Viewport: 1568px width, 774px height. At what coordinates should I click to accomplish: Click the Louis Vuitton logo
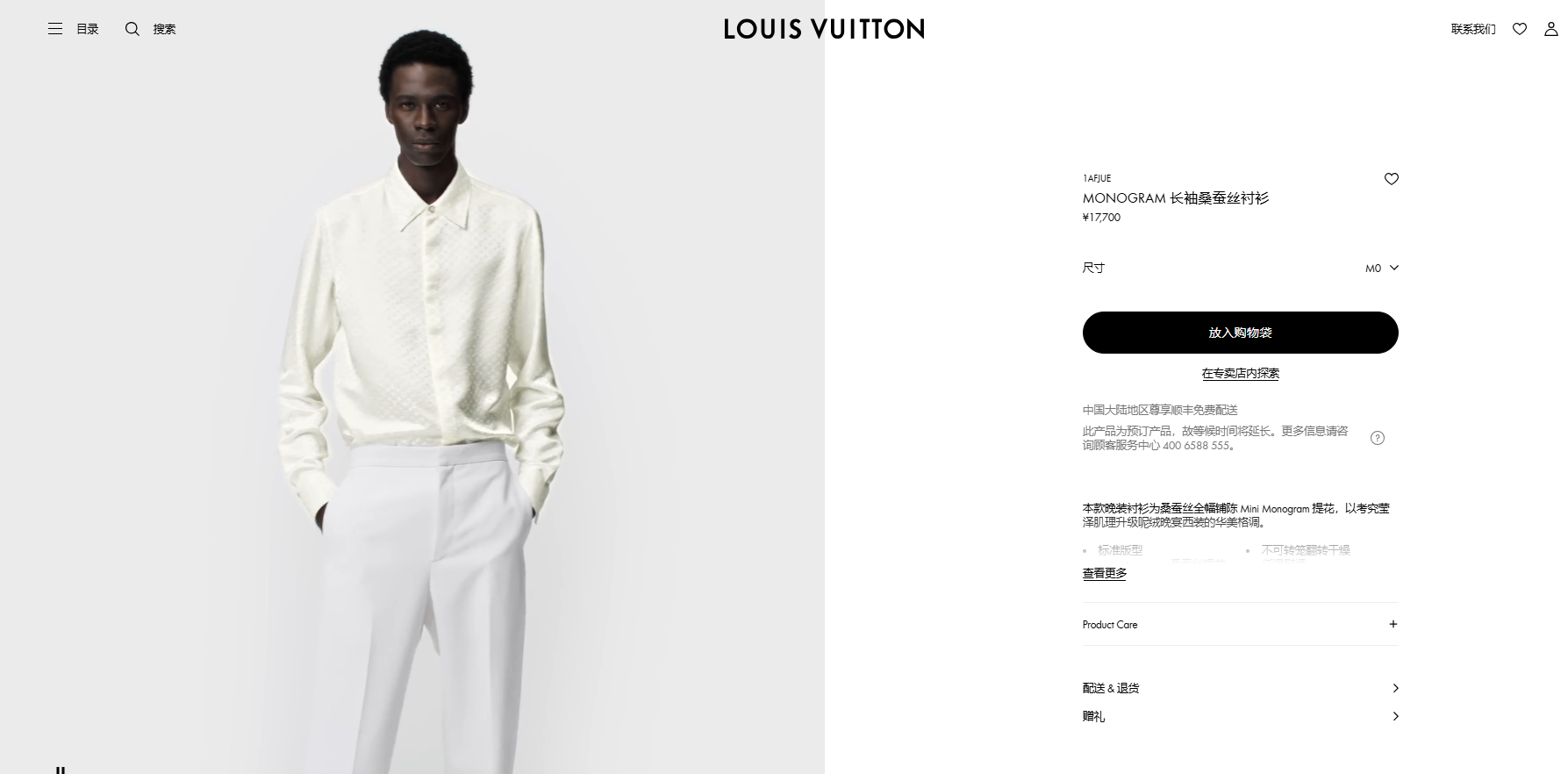pos(824,29)
